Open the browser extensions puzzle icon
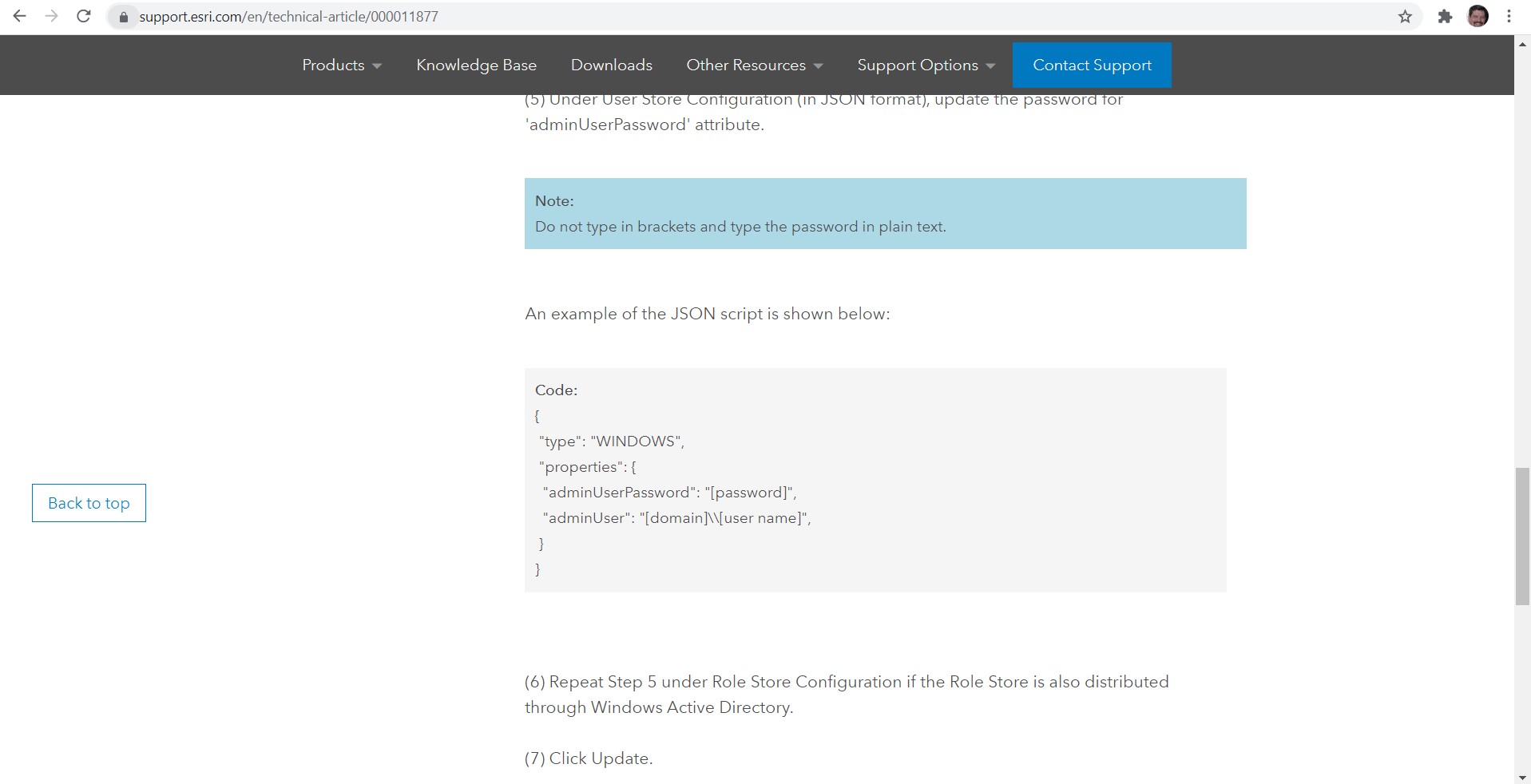The height and width of the screenshot is (784, 1531). coord(1445,16)
